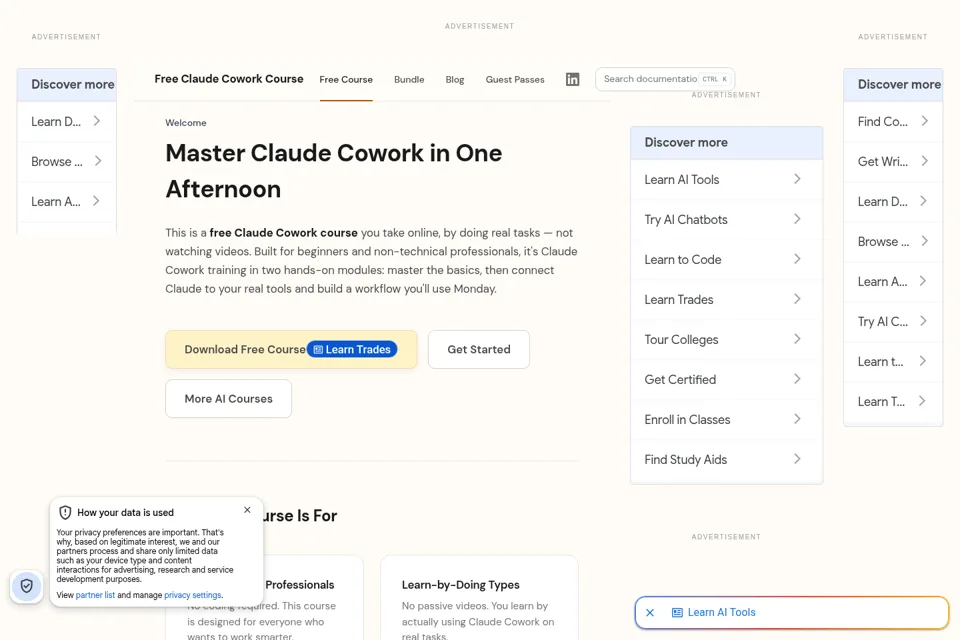Open Enroll in Classes link
Viewport: 960px width, 640px height.
click(687, 420)
